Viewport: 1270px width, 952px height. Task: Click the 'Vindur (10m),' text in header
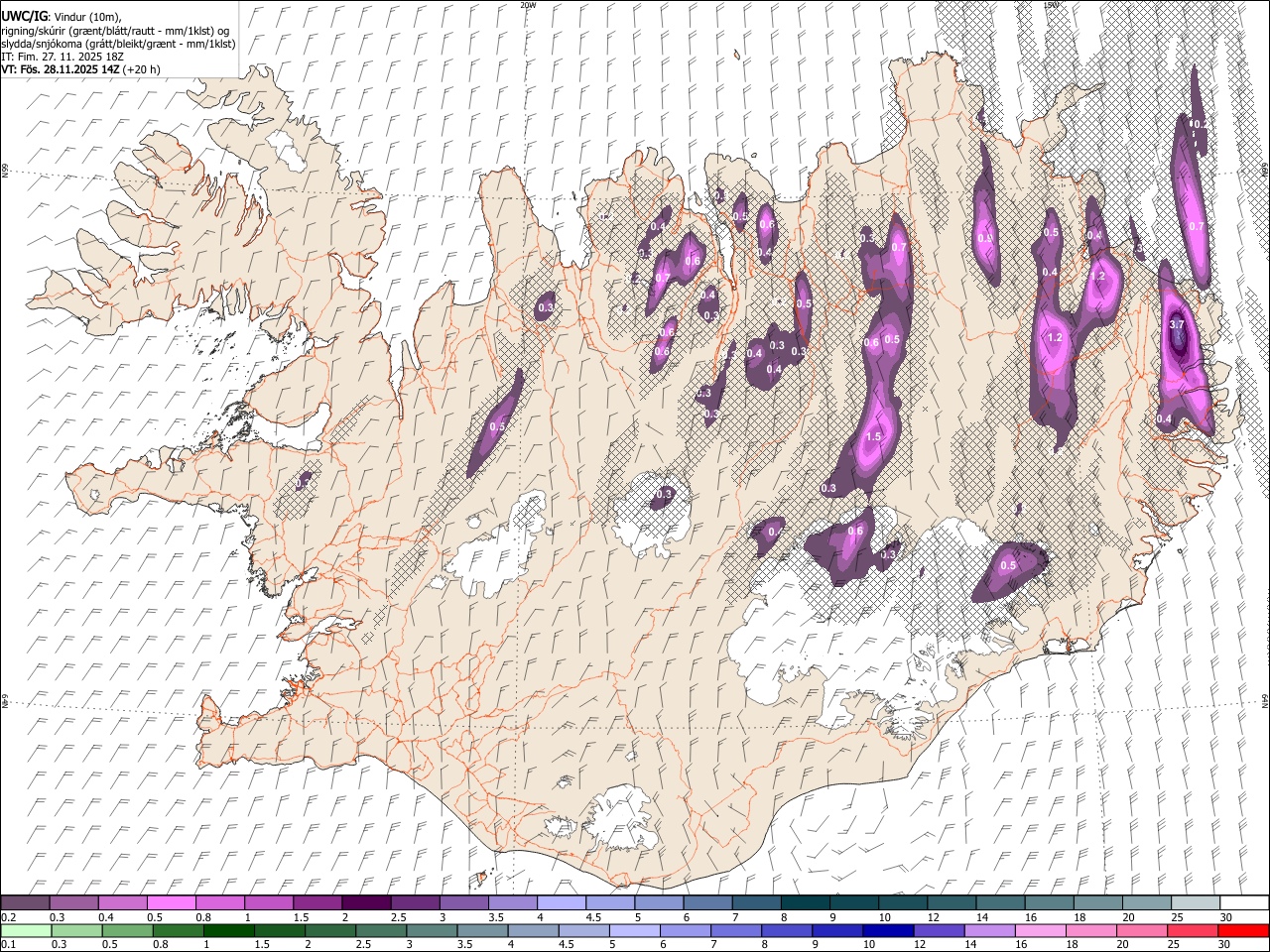click(88, 18)
